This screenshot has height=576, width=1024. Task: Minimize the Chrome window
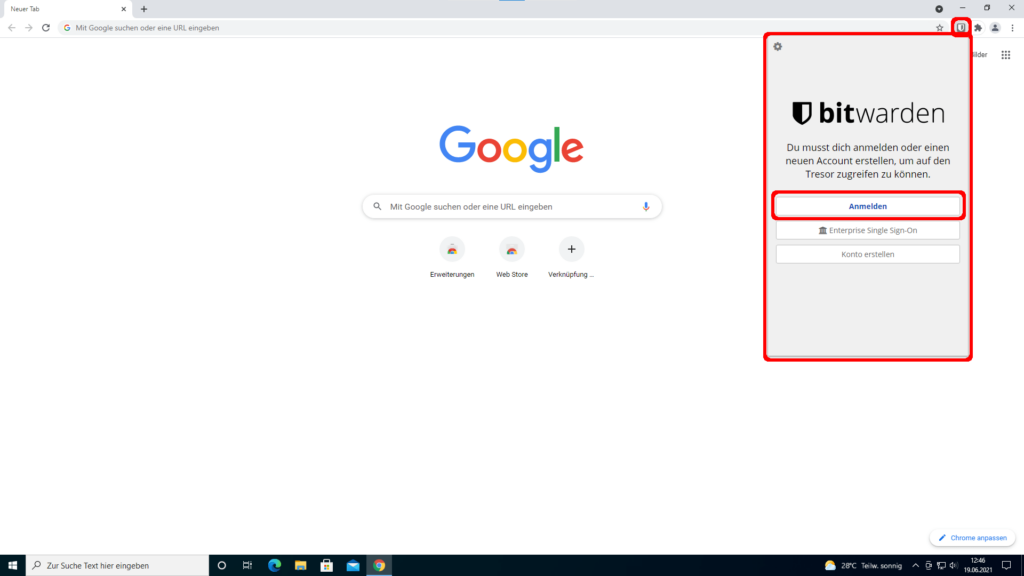tap(963, 8)
